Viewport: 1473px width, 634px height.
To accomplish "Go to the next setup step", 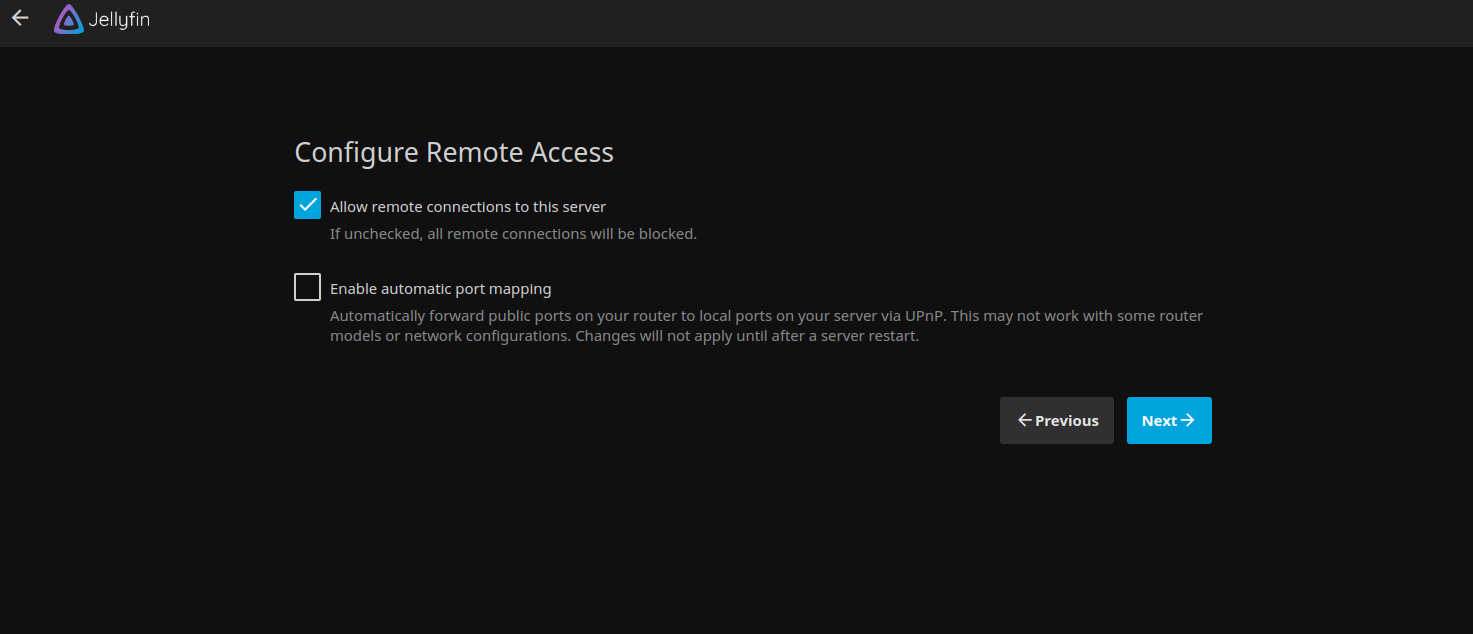I will (x=1168, y=420).
